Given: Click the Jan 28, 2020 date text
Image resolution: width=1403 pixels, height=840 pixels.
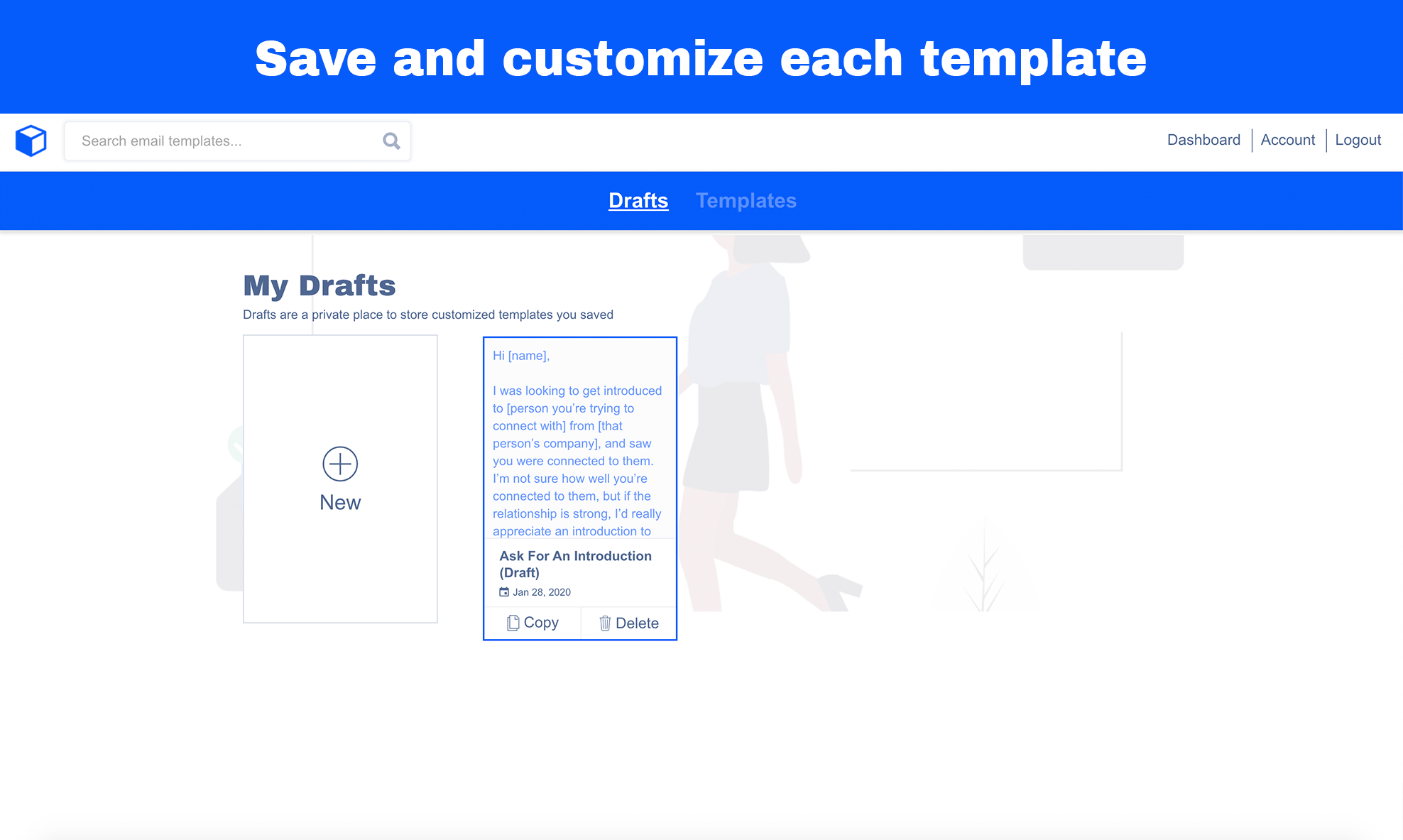Looking at the screenshot, I should (542, 592).
